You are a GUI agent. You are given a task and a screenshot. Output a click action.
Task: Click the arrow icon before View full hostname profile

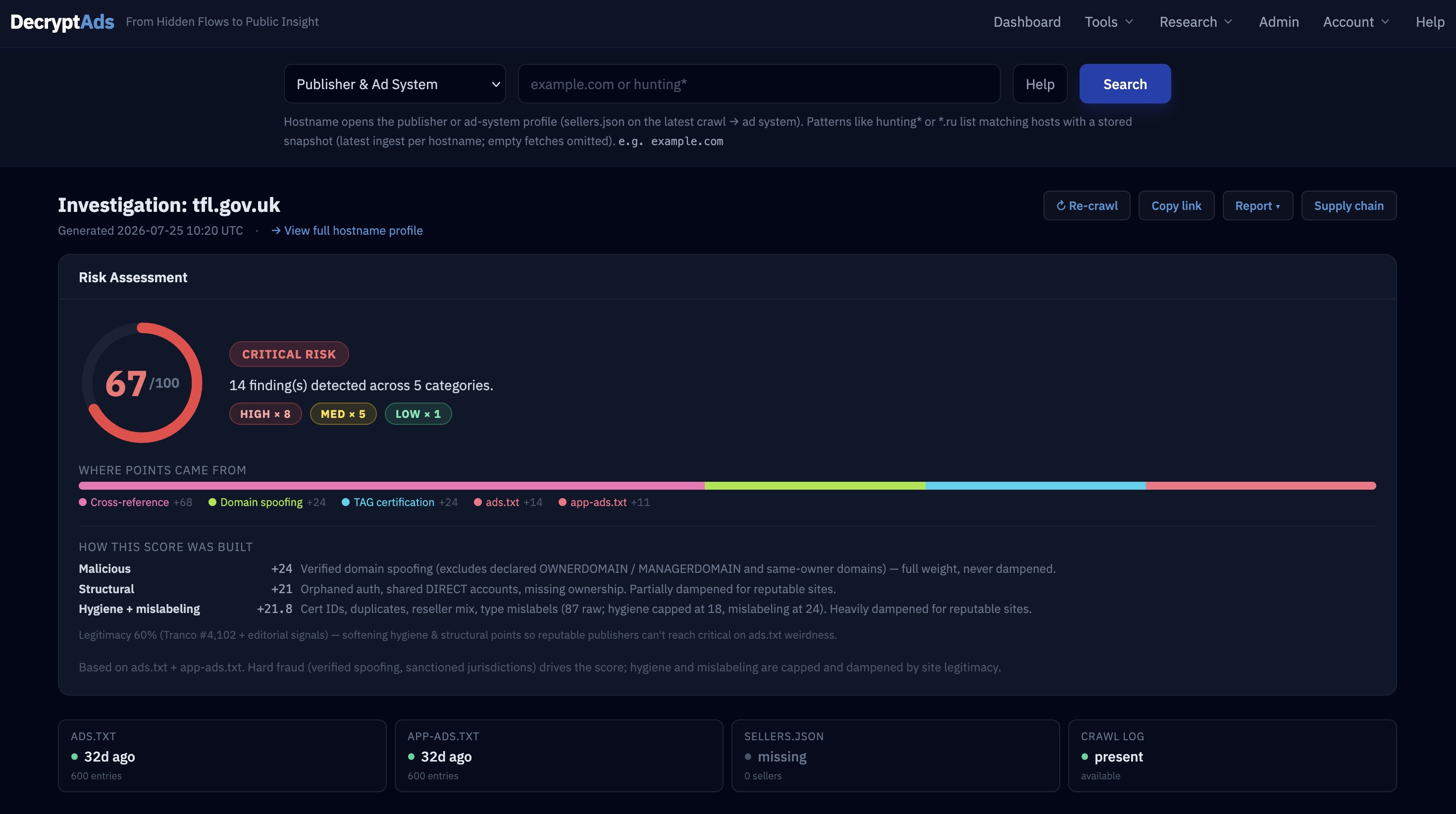coord(276,230)
